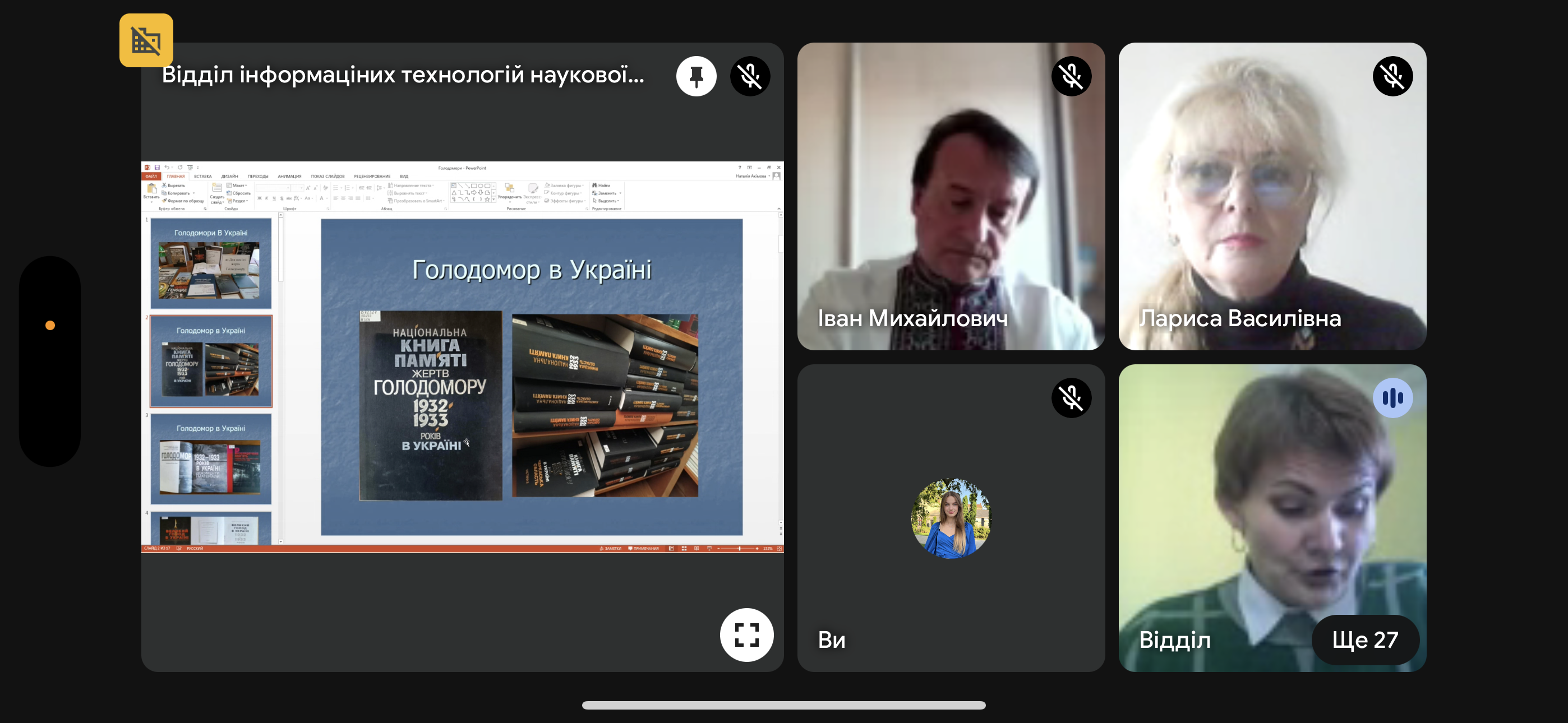
Task: Tap the yellow no-effects camera badge
Action: click(x=146, y=40)
